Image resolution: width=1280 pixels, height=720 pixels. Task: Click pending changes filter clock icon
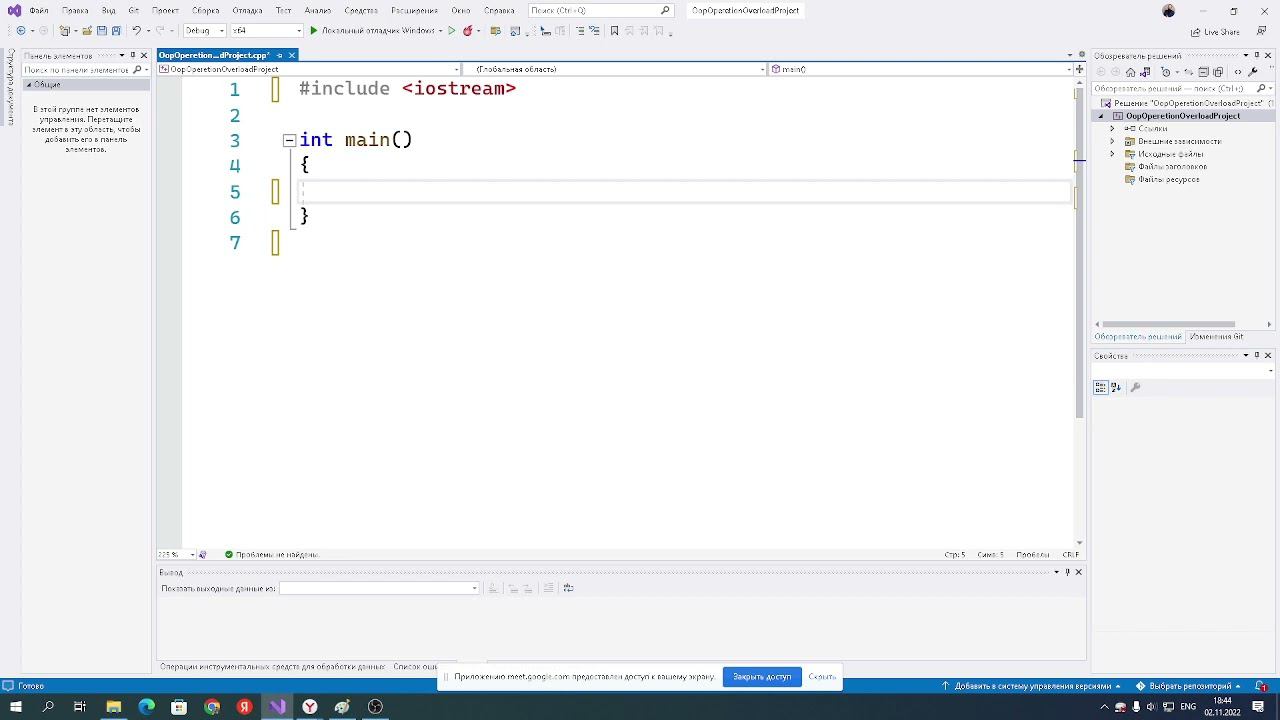1166,72
